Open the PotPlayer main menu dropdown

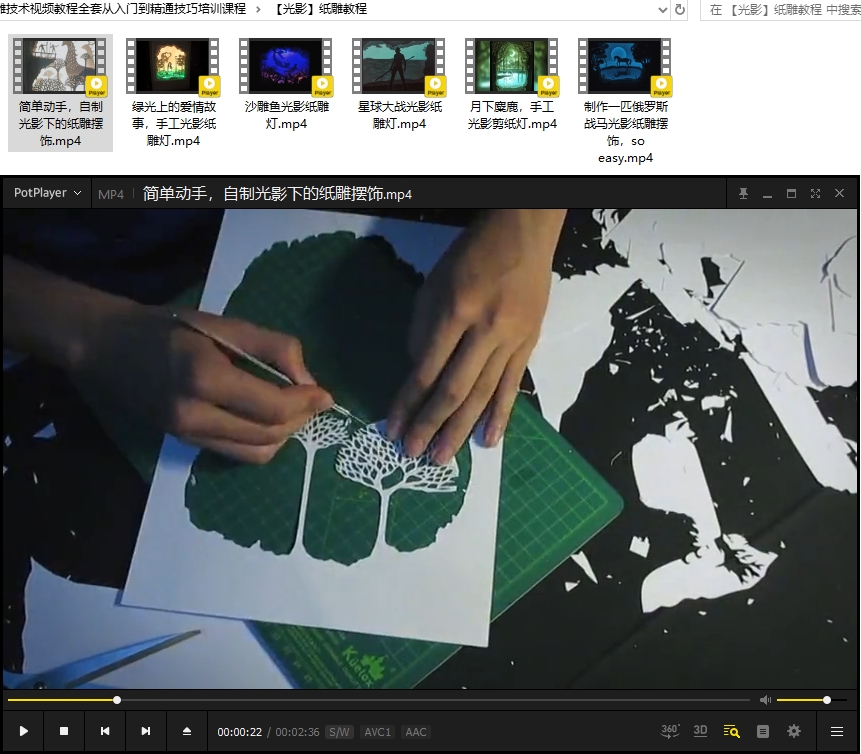pos(47,194)
